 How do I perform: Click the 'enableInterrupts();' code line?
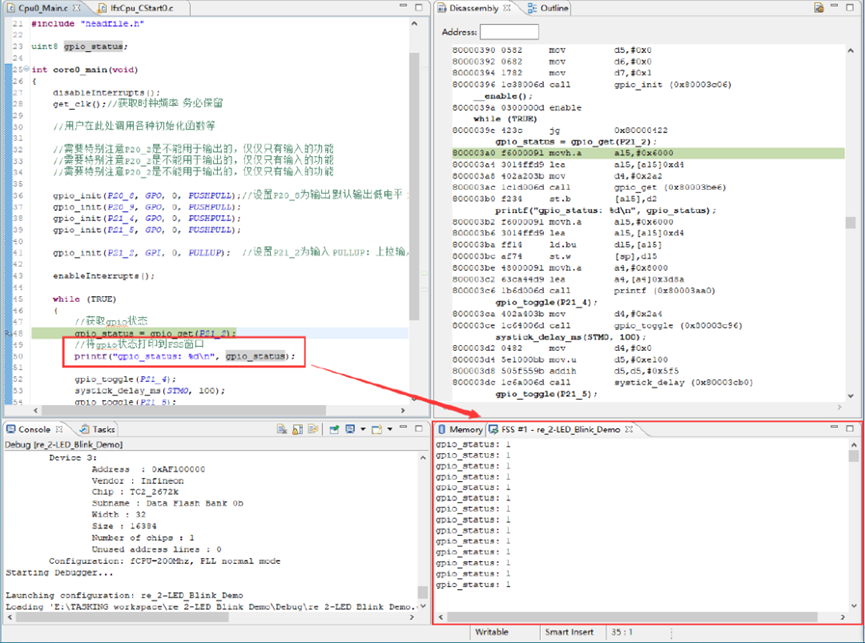pos(104,276)
